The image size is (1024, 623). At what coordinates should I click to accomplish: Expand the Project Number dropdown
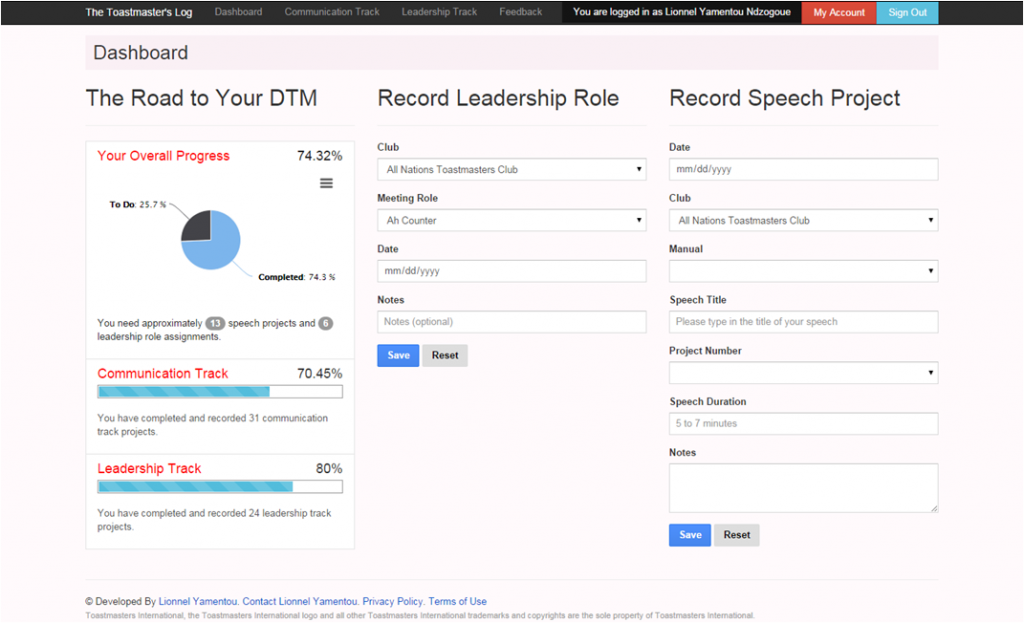pos(803,373)
